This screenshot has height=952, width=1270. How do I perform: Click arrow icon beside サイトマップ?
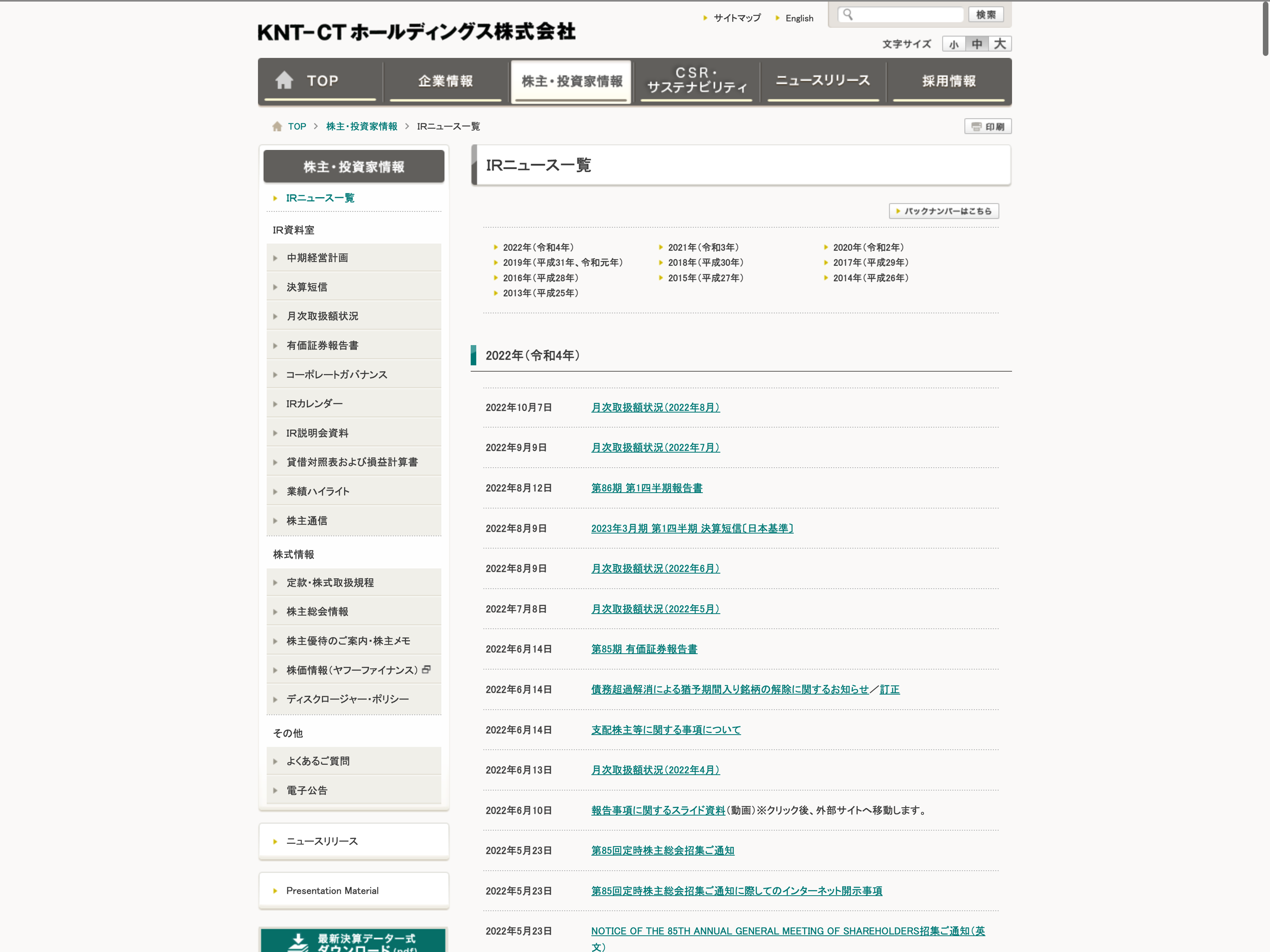point(705,18)
